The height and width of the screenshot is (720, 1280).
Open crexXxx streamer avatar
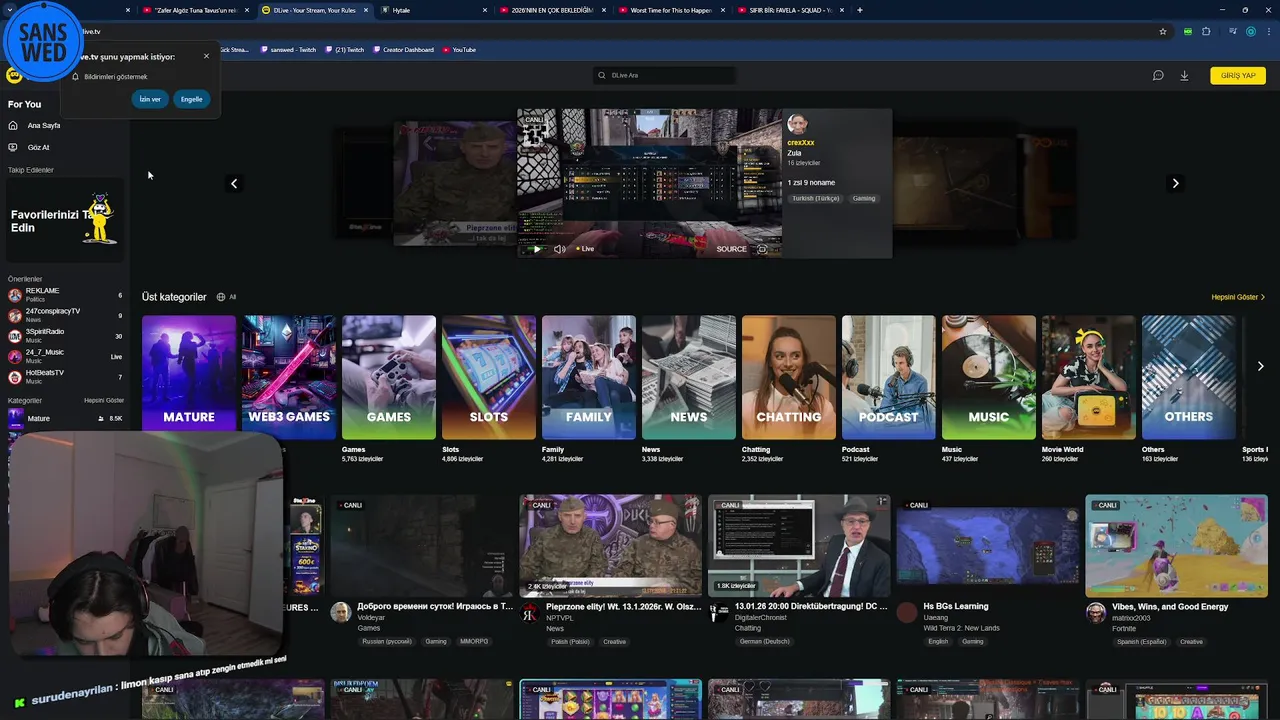pyautogui.click(x=797, y=124)
